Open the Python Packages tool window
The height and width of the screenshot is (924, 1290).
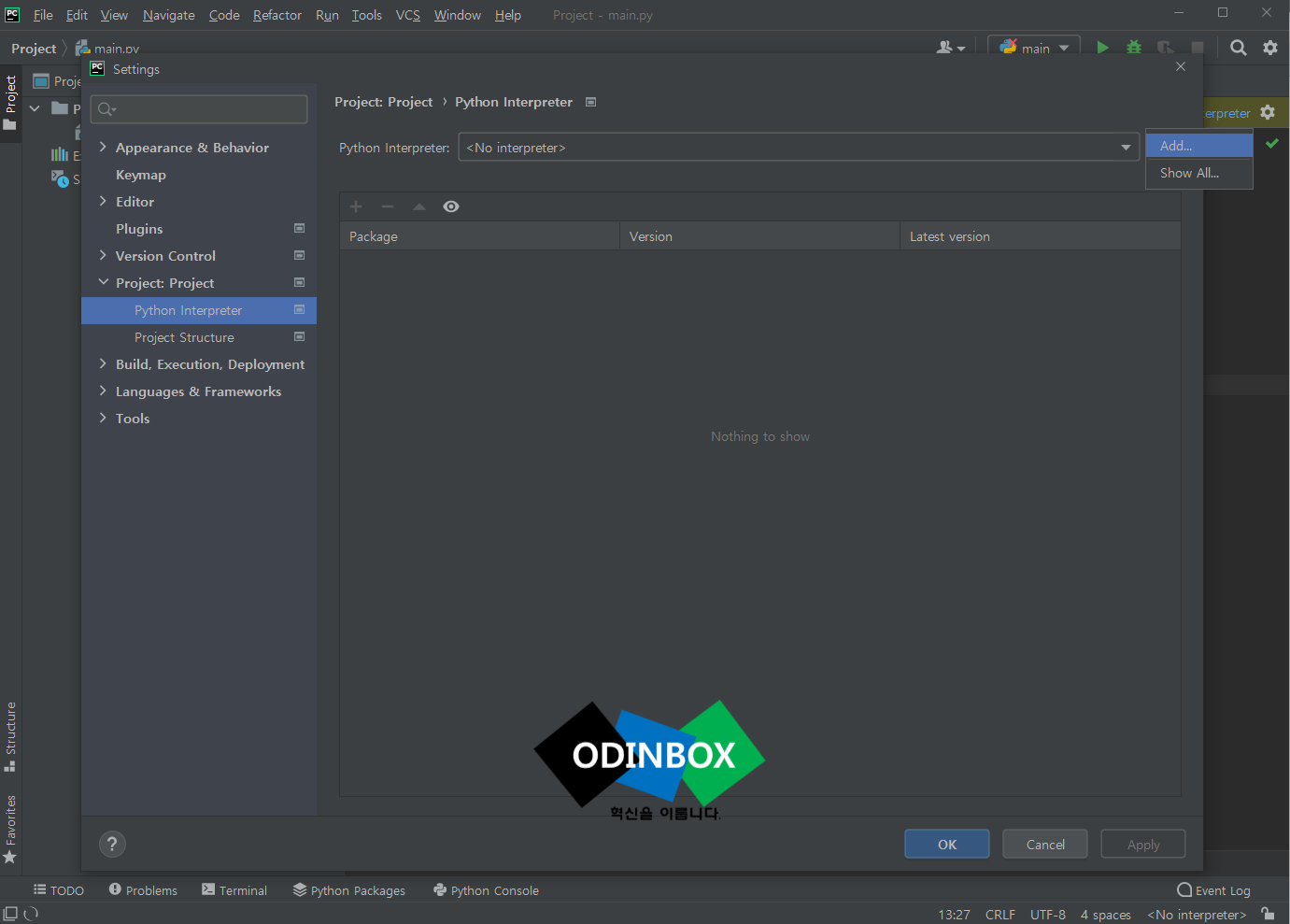click(349, 890)
